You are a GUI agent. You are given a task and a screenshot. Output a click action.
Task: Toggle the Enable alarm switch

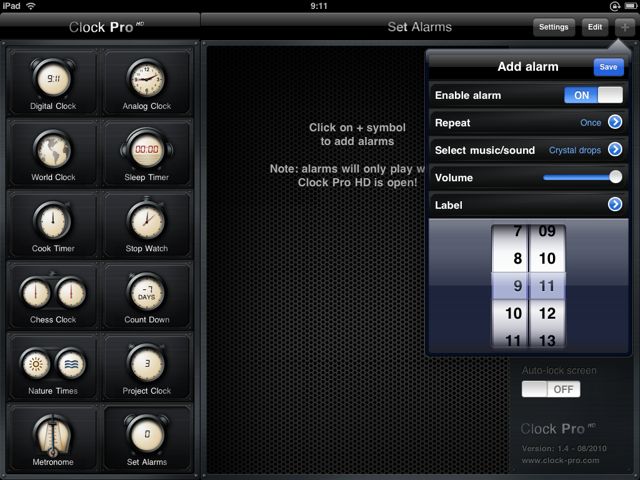point(593,95)
